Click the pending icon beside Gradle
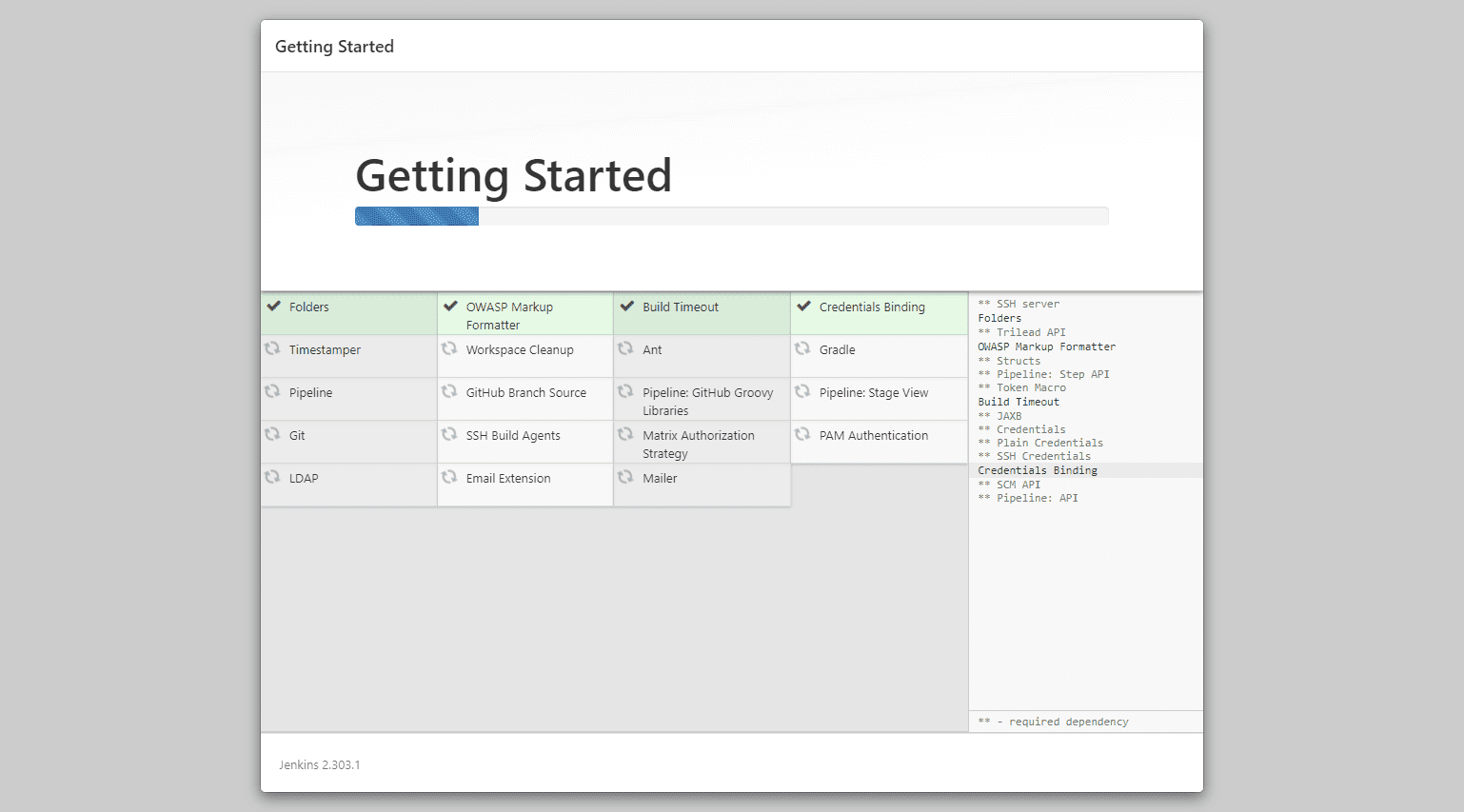The width and height of the screenshot is (1464, 812). 802,349
